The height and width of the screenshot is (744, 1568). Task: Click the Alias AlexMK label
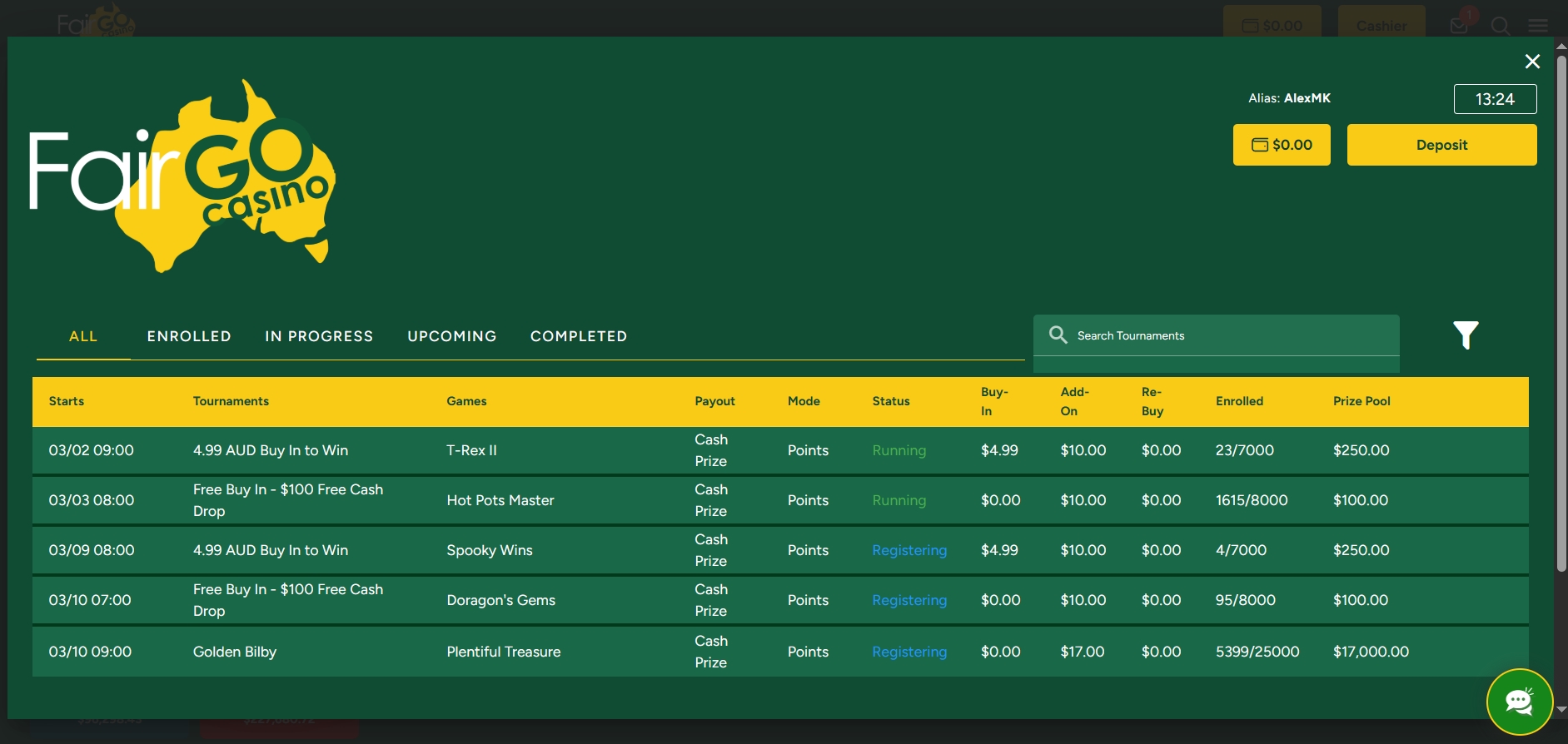coord(1289,98)
